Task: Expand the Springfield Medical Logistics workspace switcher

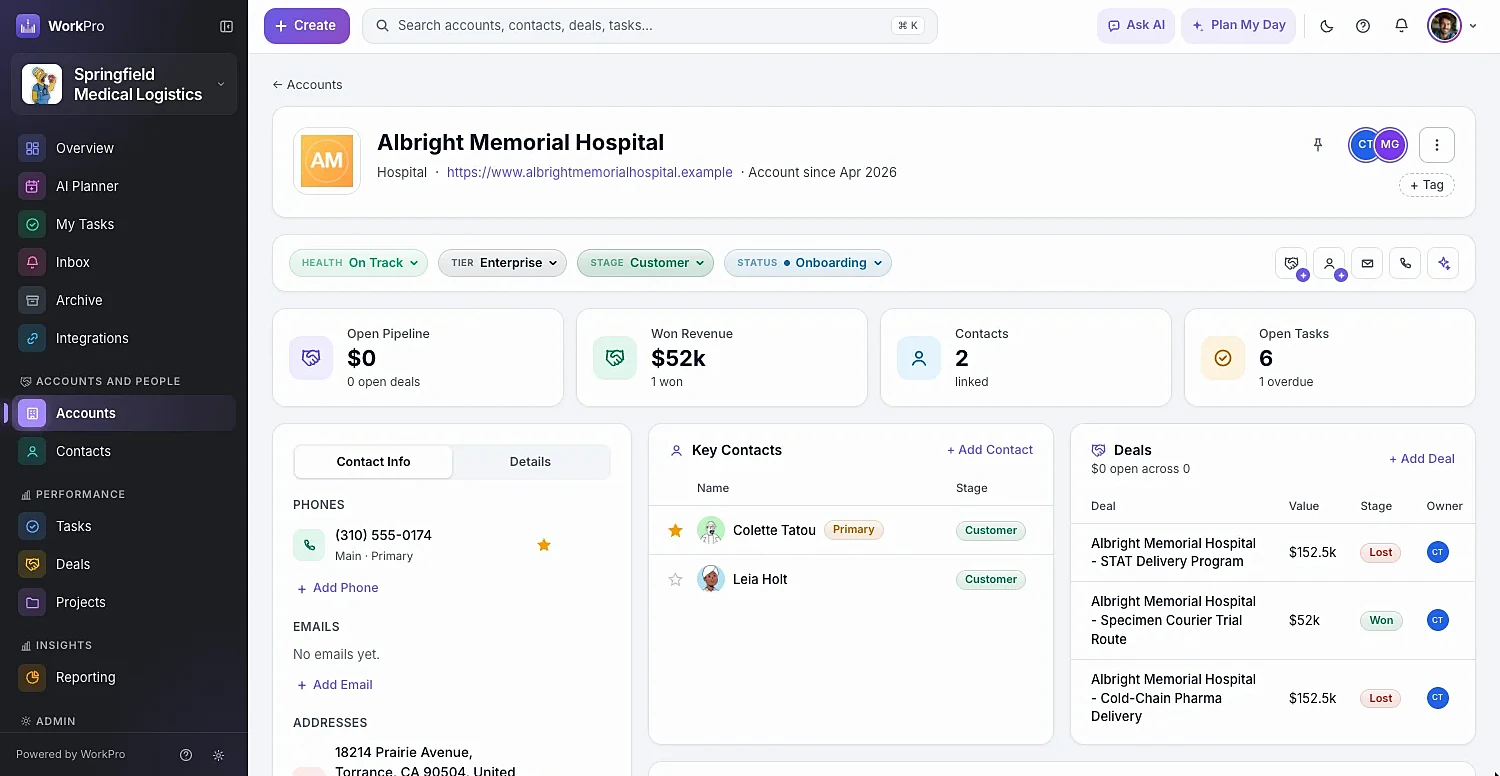Action: click(x=124, y=84)
